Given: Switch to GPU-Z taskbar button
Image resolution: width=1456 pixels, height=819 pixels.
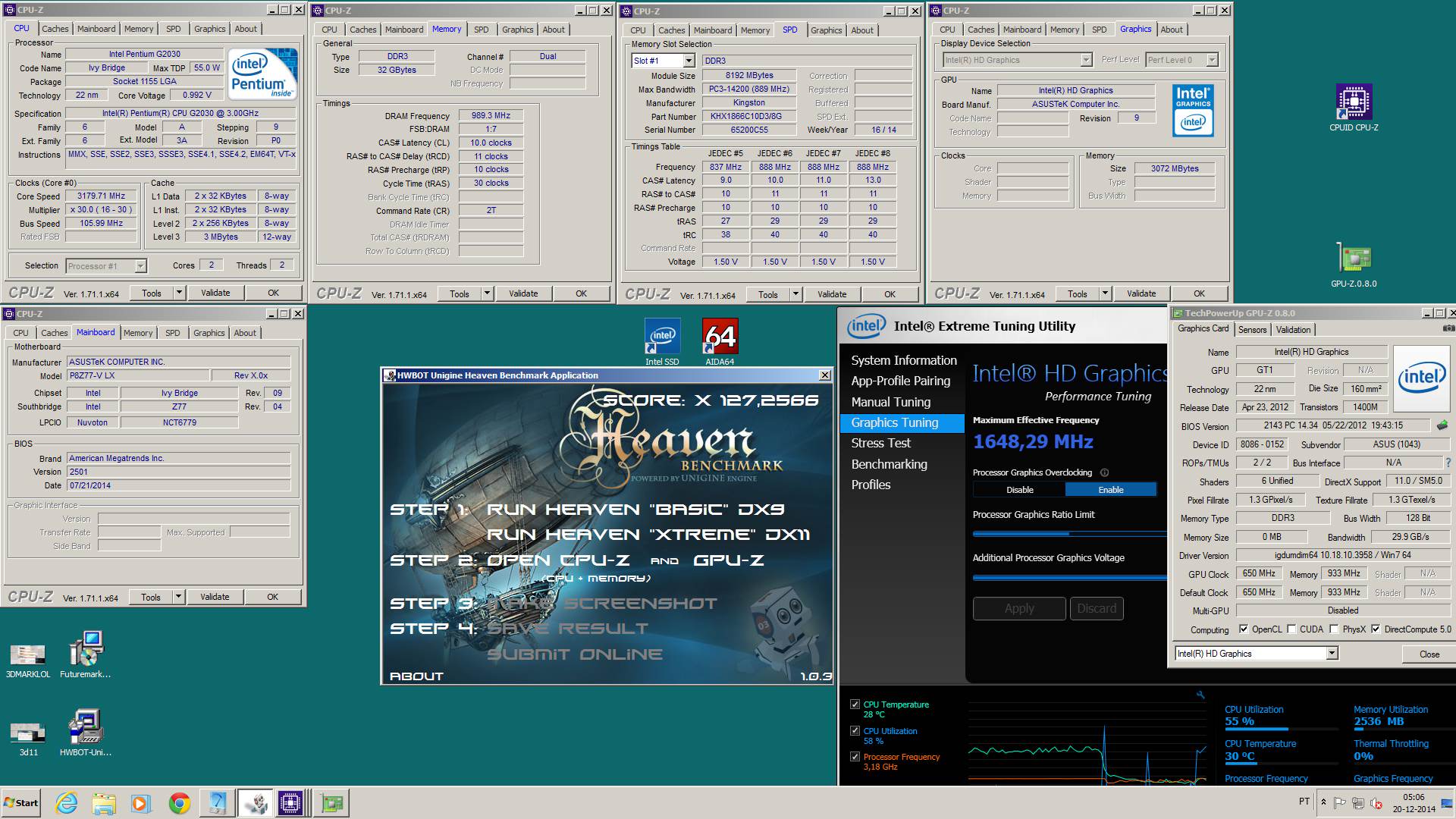Looking at the screenshot, I should pyautogui.click(x=331, y=803).
